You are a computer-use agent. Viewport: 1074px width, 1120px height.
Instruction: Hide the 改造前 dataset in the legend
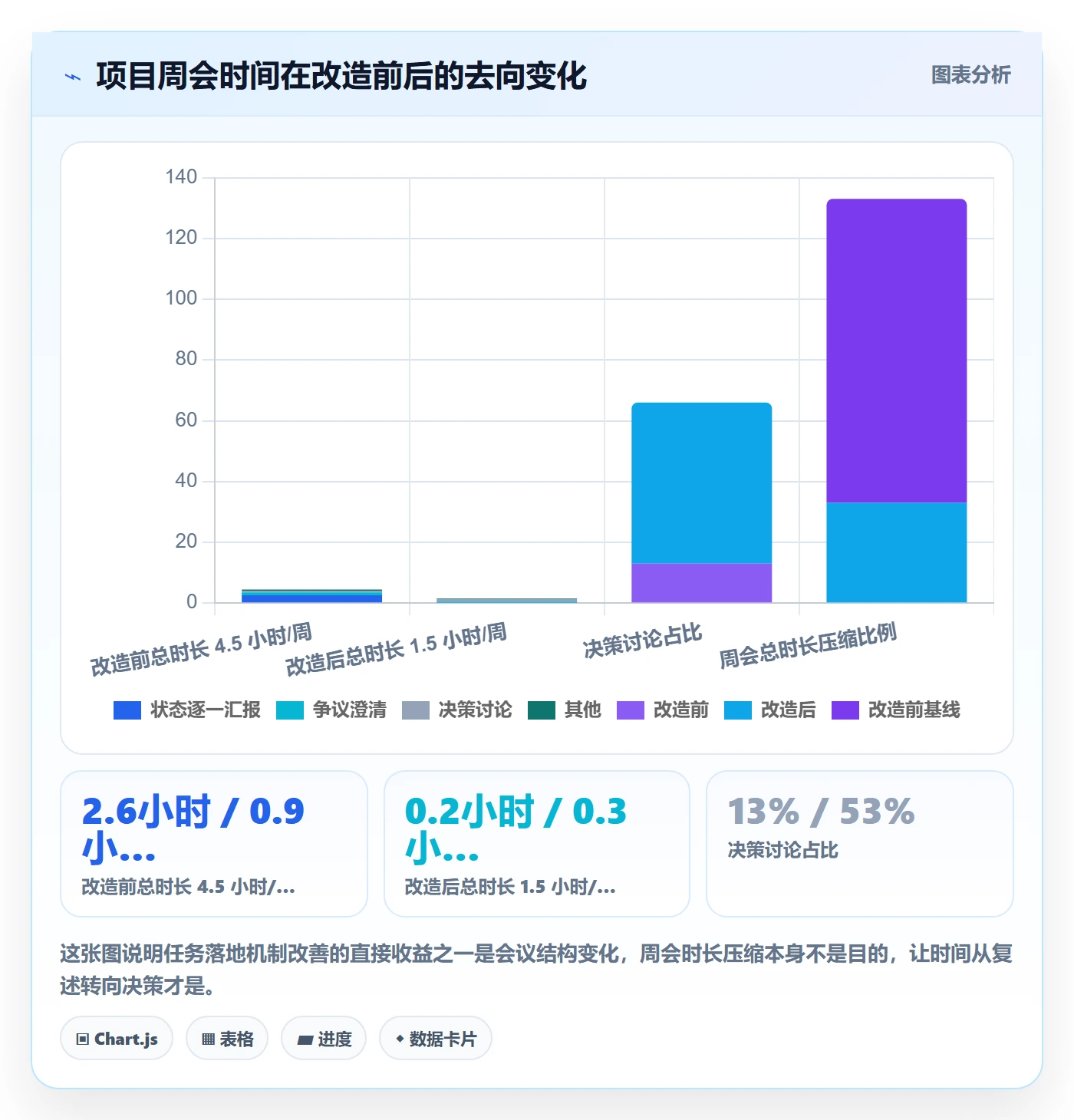[x=663, y=710]
